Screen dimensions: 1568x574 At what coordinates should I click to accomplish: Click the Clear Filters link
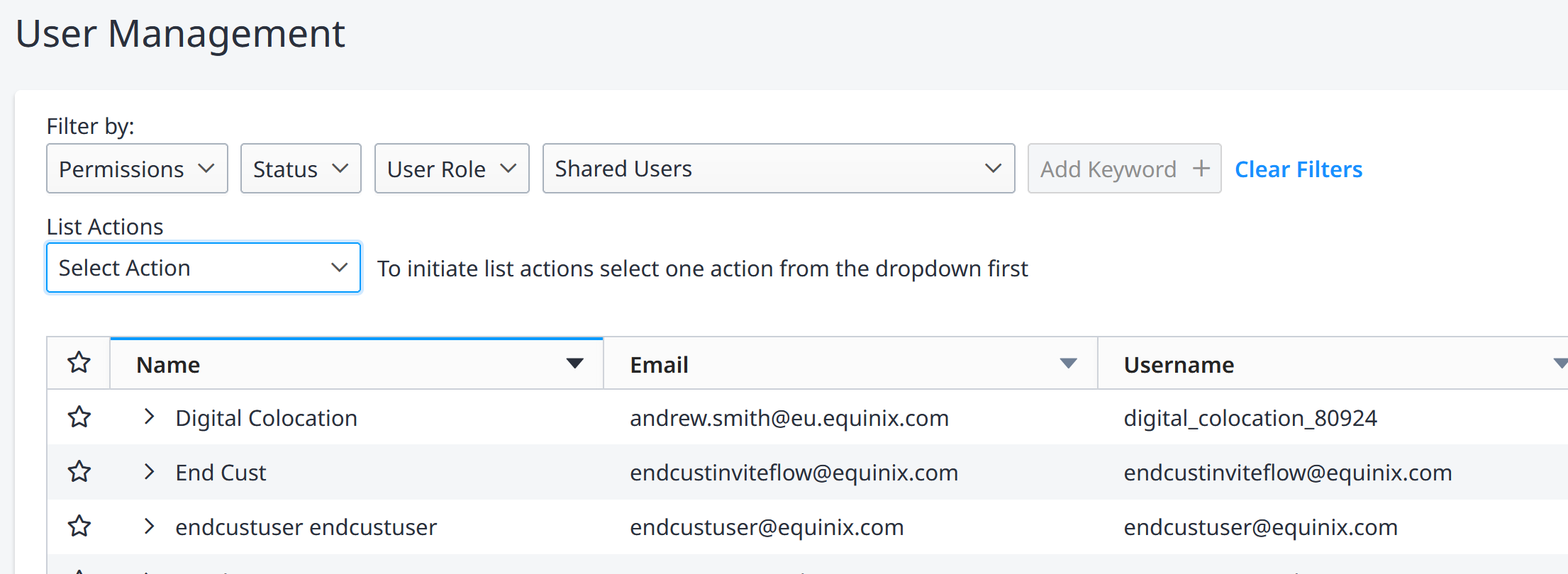pos(1299,169)
